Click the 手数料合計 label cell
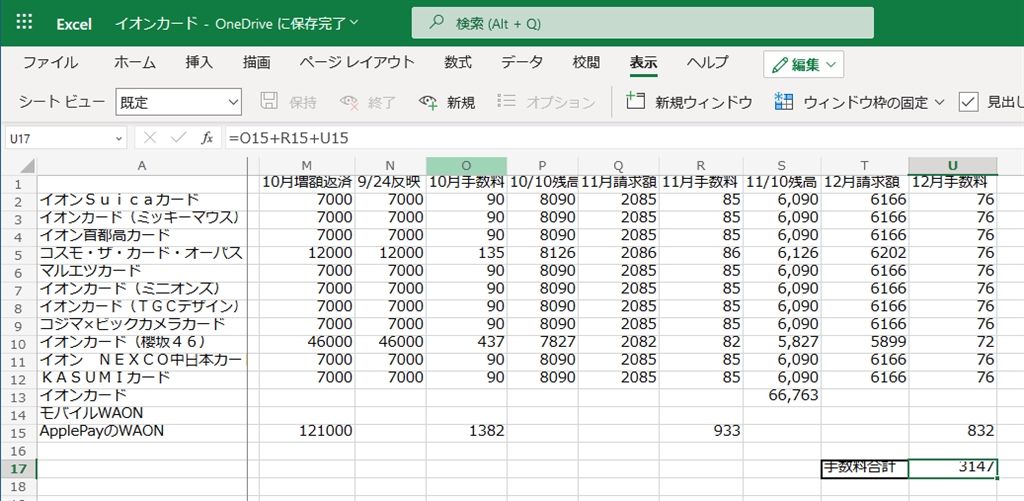 coord(865,468)
